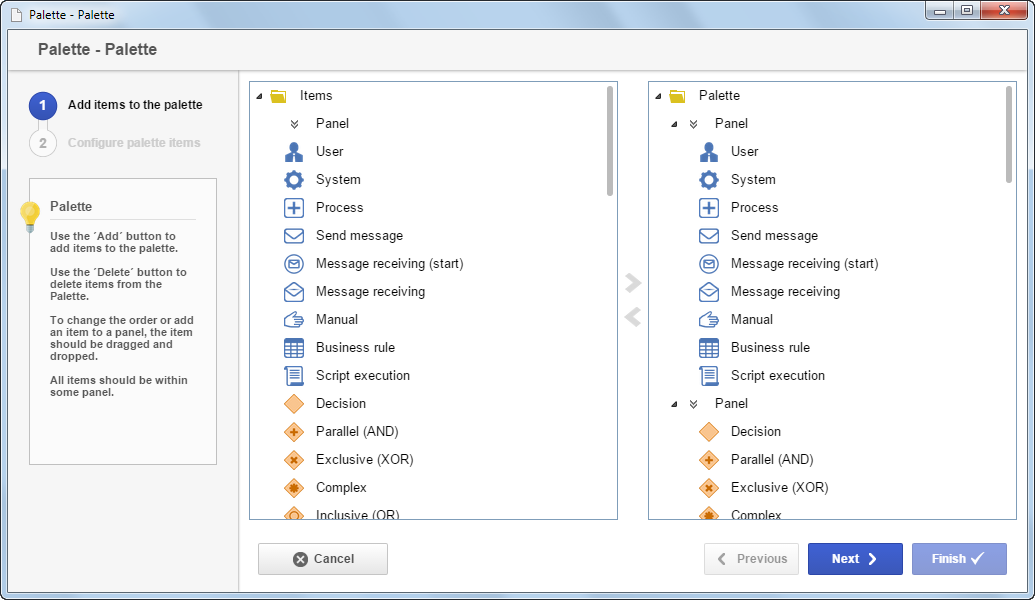This screenshot has height=600, width=1035.
Task: Click Send message envelope icon in Palette tree
Action: tap(709, 236)
